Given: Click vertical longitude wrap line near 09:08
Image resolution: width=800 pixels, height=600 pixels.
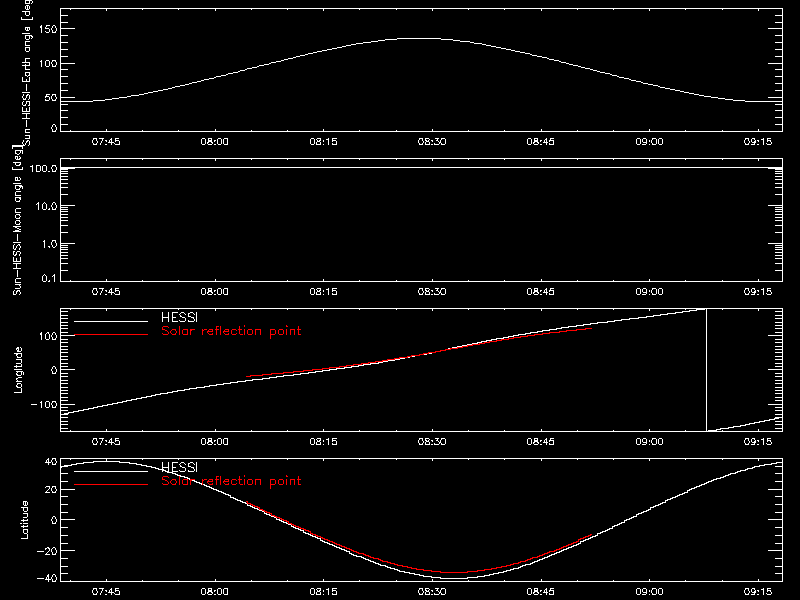Looking at the screenshot, I should [706, 370].
